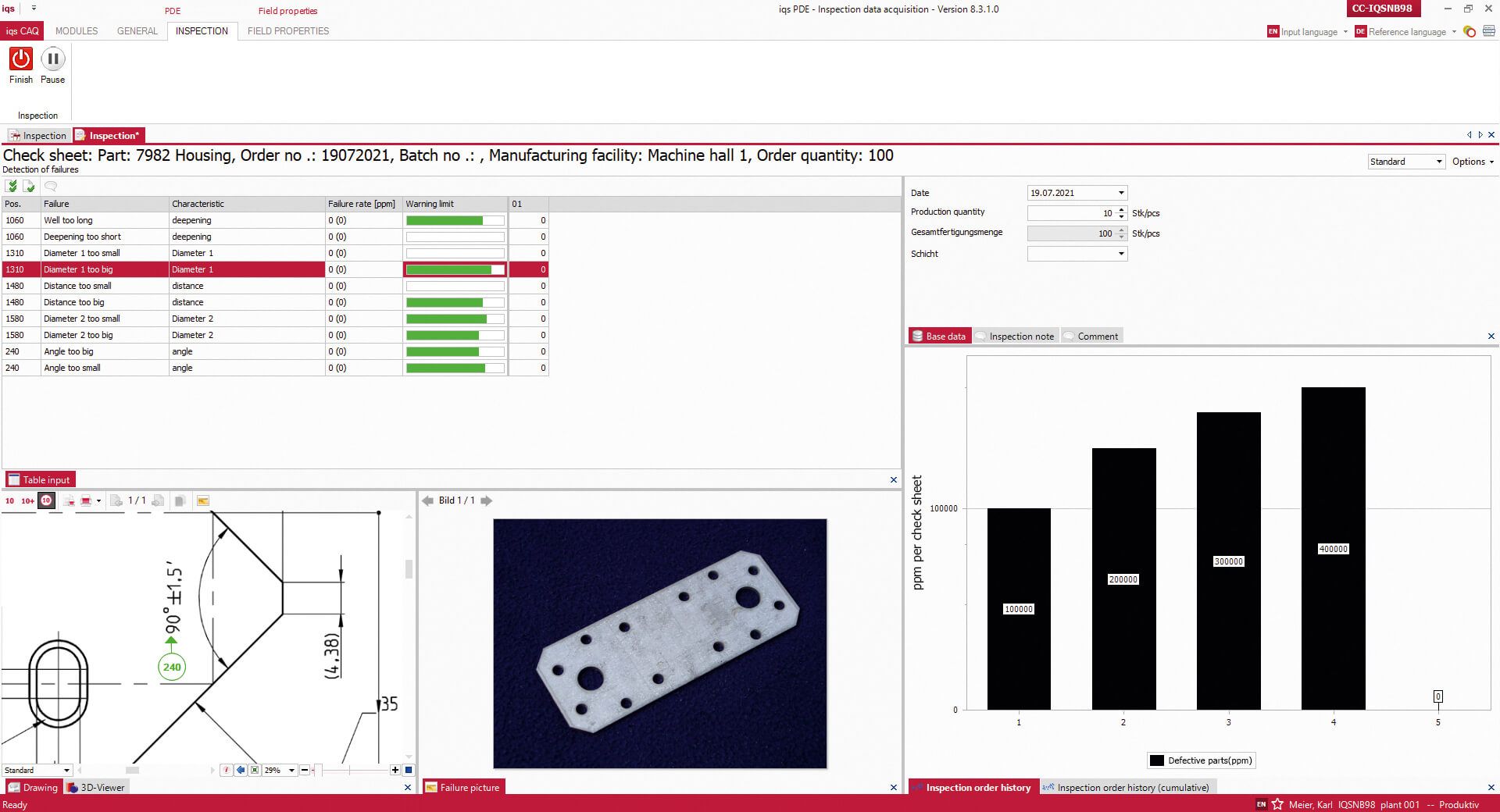Click the Options button top right
The image size is (1500, 812).
[x=1470, y=162]
